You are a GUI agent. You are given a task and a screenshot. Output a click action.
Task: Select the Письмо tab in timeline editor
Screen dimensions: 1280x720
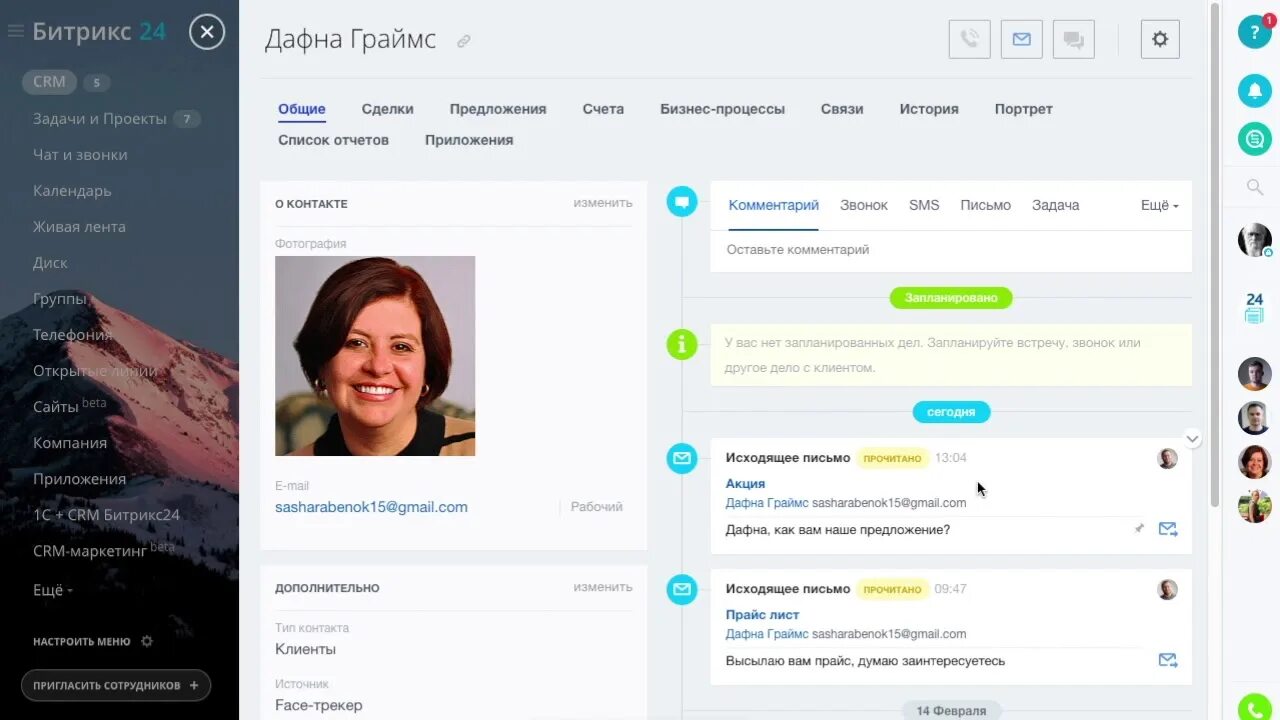986,205
